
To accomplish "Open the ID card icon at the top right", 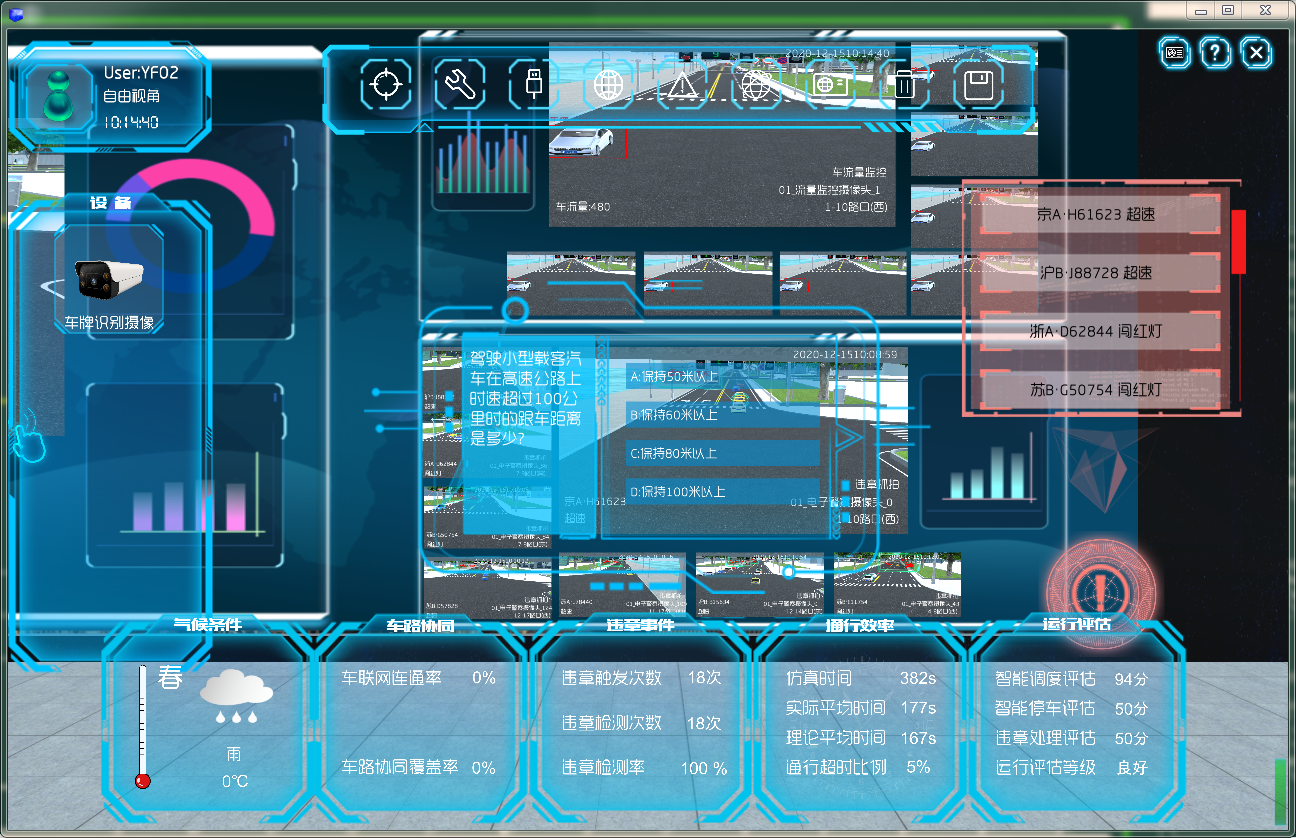I will (x=1175, y=52).
